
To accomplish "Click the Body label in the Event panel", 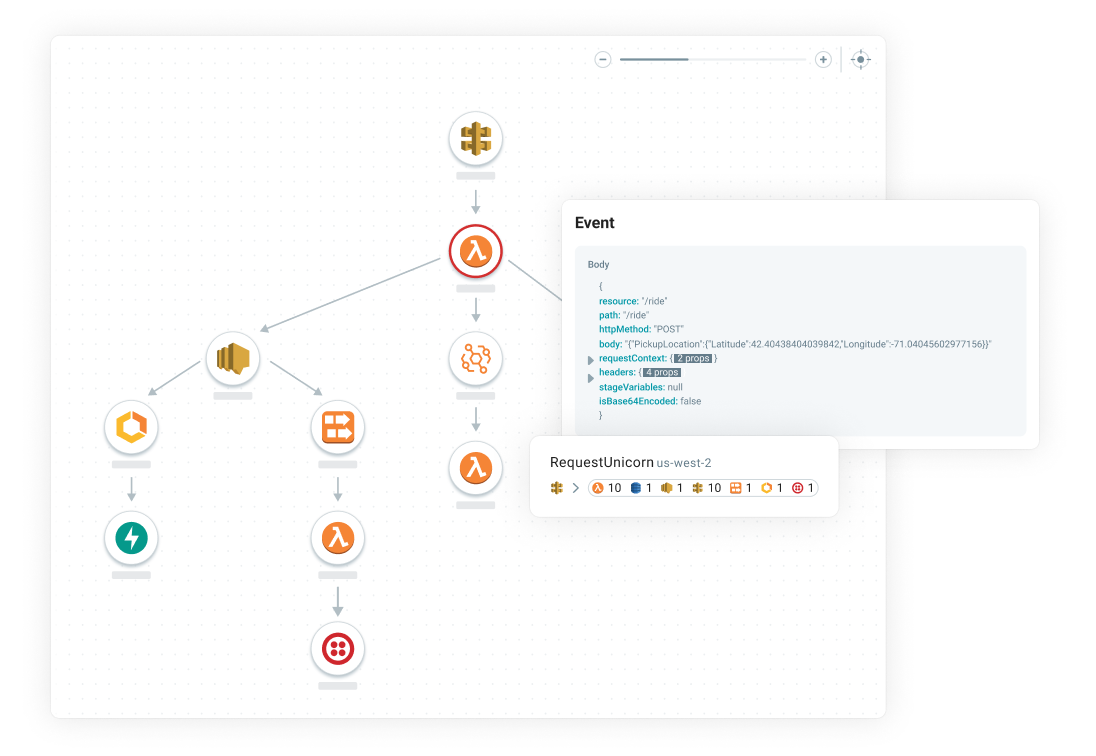I will pos(598,264).
